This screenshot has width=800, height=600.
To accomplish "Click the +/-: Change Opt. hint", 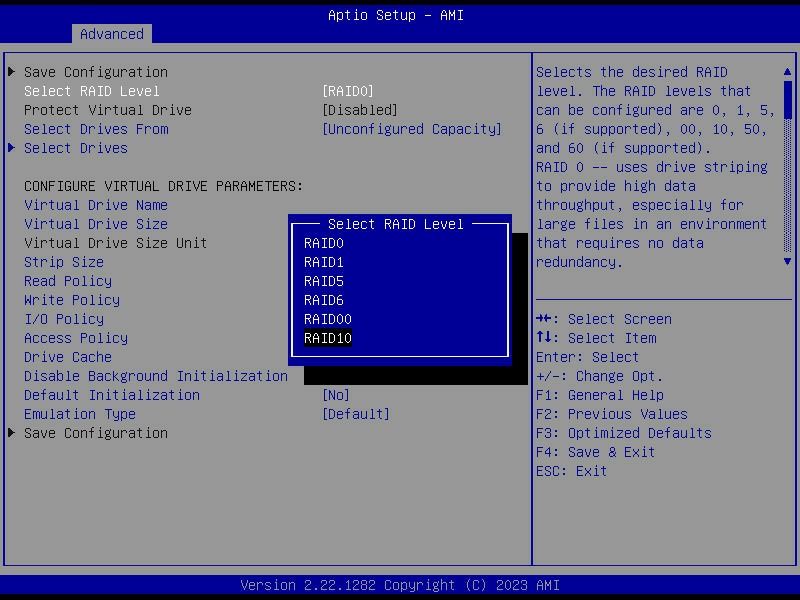I will coord(599,376).
